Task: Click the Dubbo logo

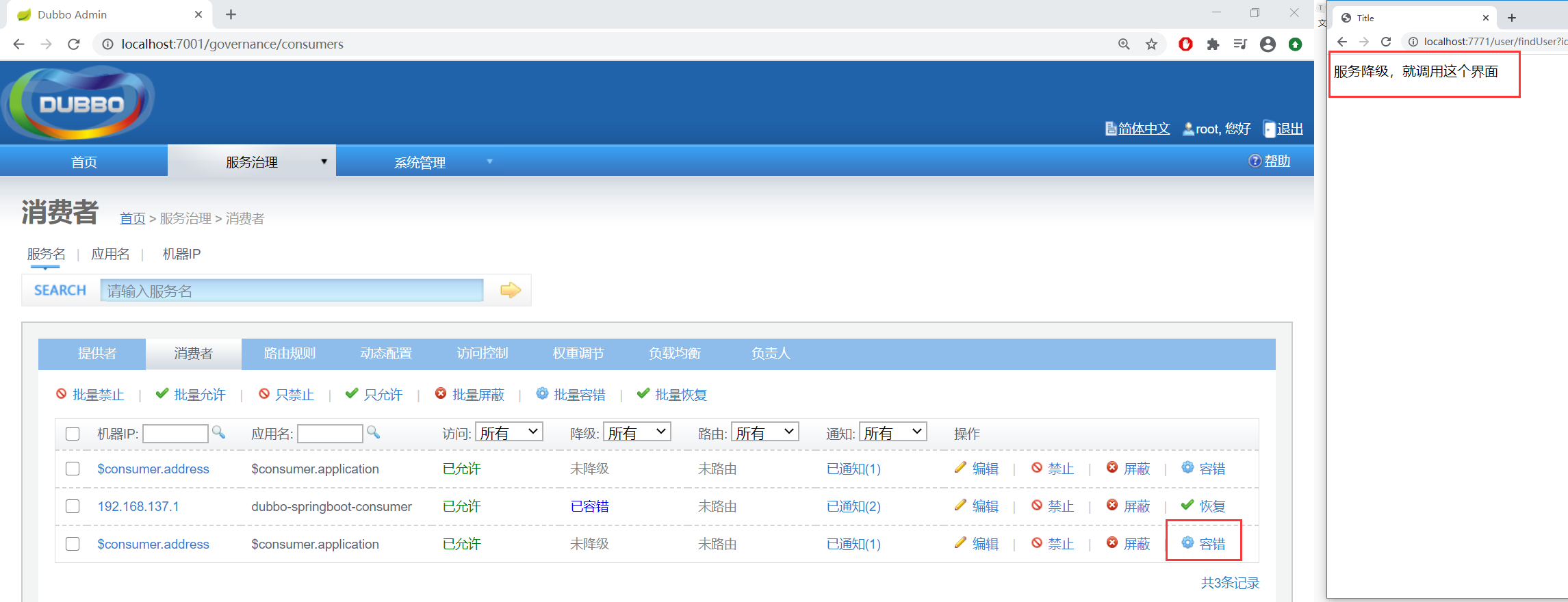Action: pos(79,103)
